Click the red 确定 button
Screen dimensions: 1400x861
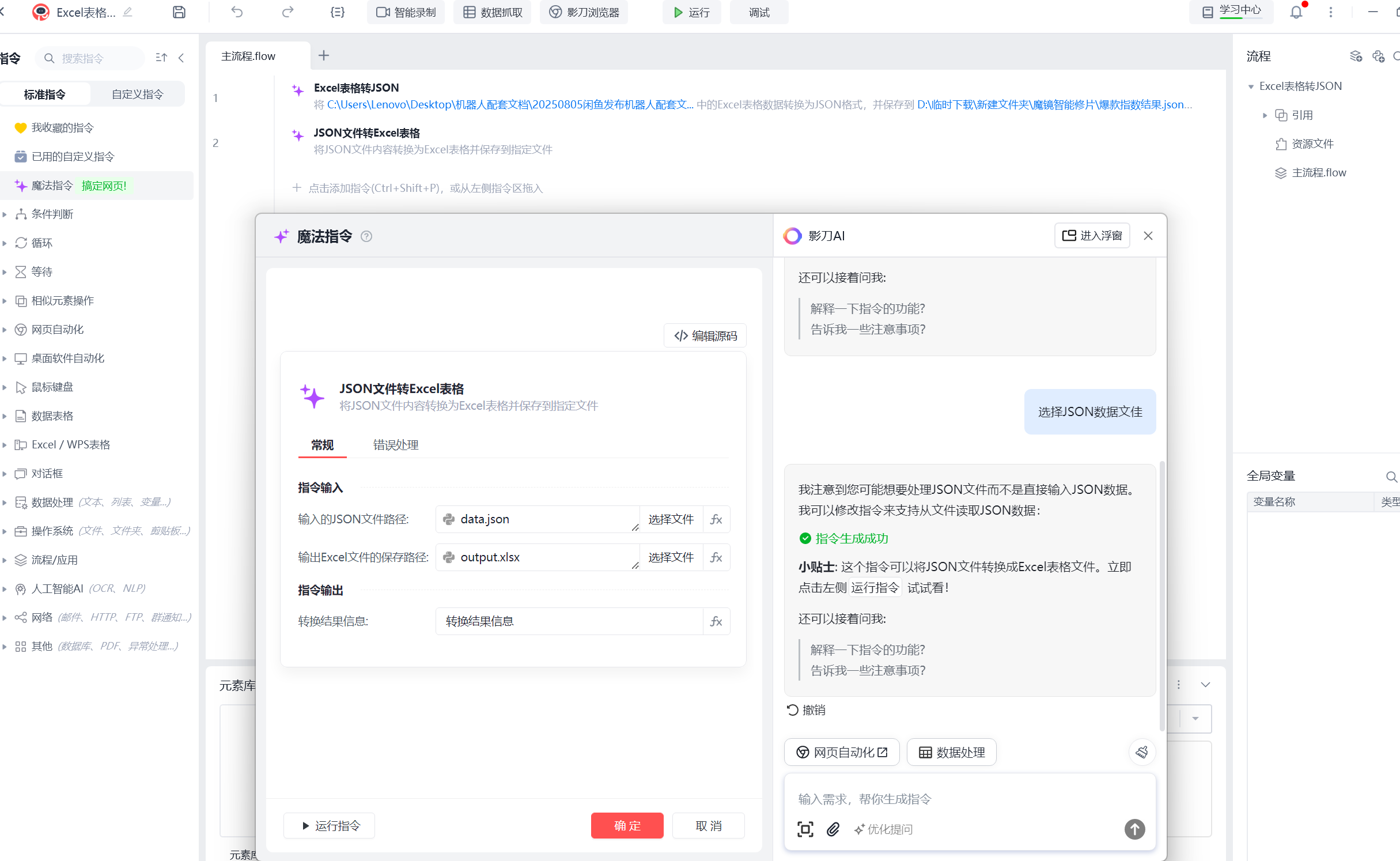point(627,826)
